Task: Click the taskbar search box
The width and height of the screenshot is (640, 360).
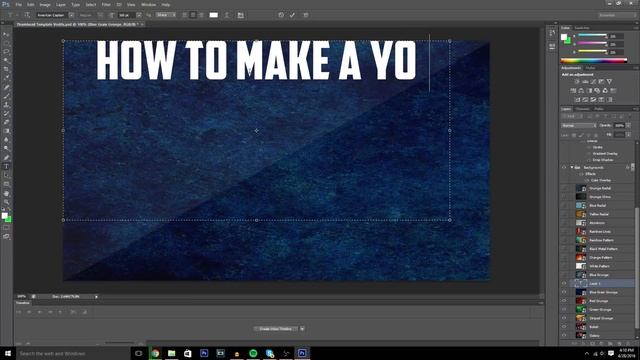Action: pyautogui.click(x=73, y=353)
